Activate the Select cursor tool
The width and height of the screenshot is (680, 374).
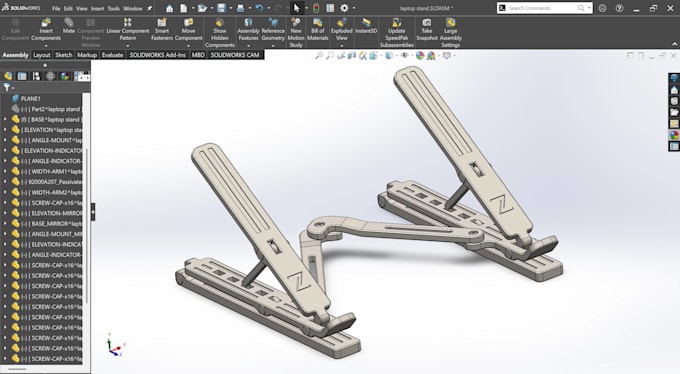297,8
